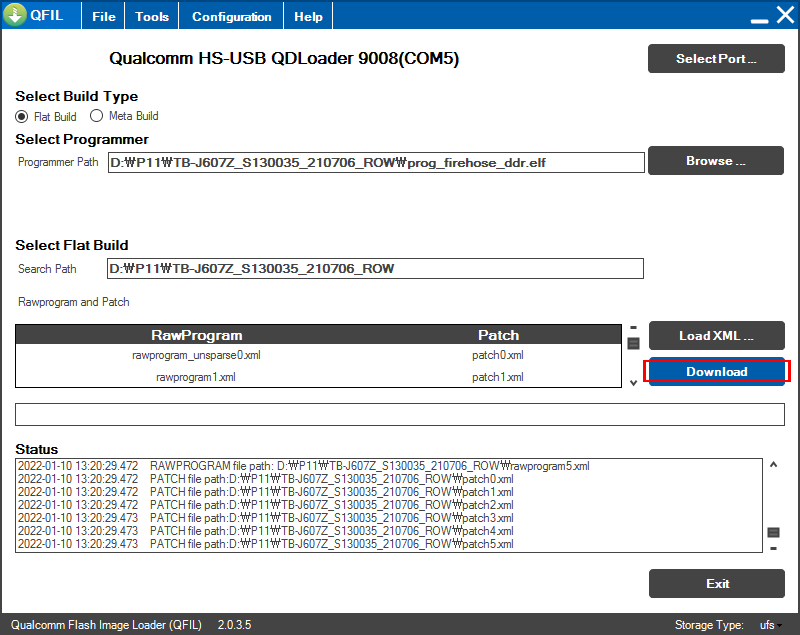
Task: Click the Status log scroll-up arrow
Action: coord(773,465)
